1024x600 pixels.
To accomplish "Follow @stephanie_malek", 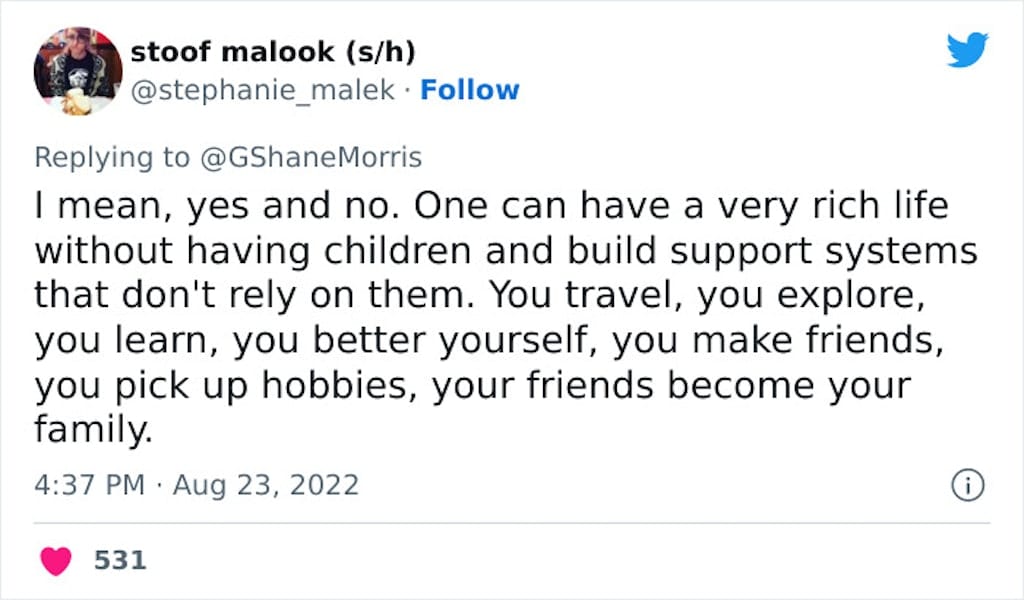I will point(470,90).
